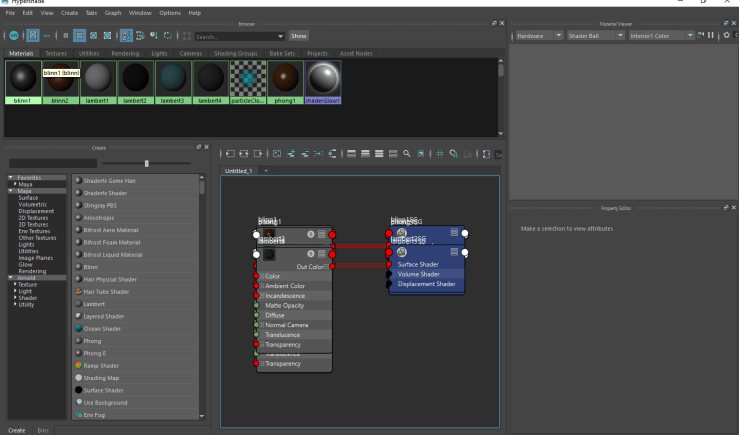
Task: Click the Ocean Shader entry icon
Action: (78, 329)
